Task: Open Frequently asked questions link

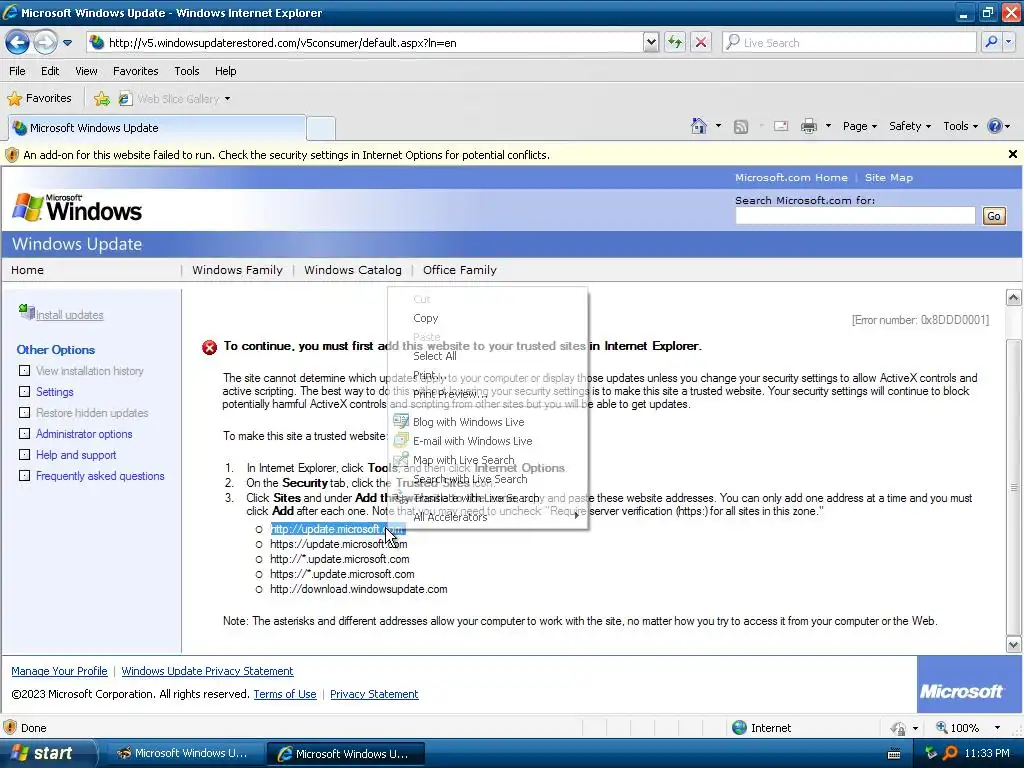Action: tap(100, 476)
